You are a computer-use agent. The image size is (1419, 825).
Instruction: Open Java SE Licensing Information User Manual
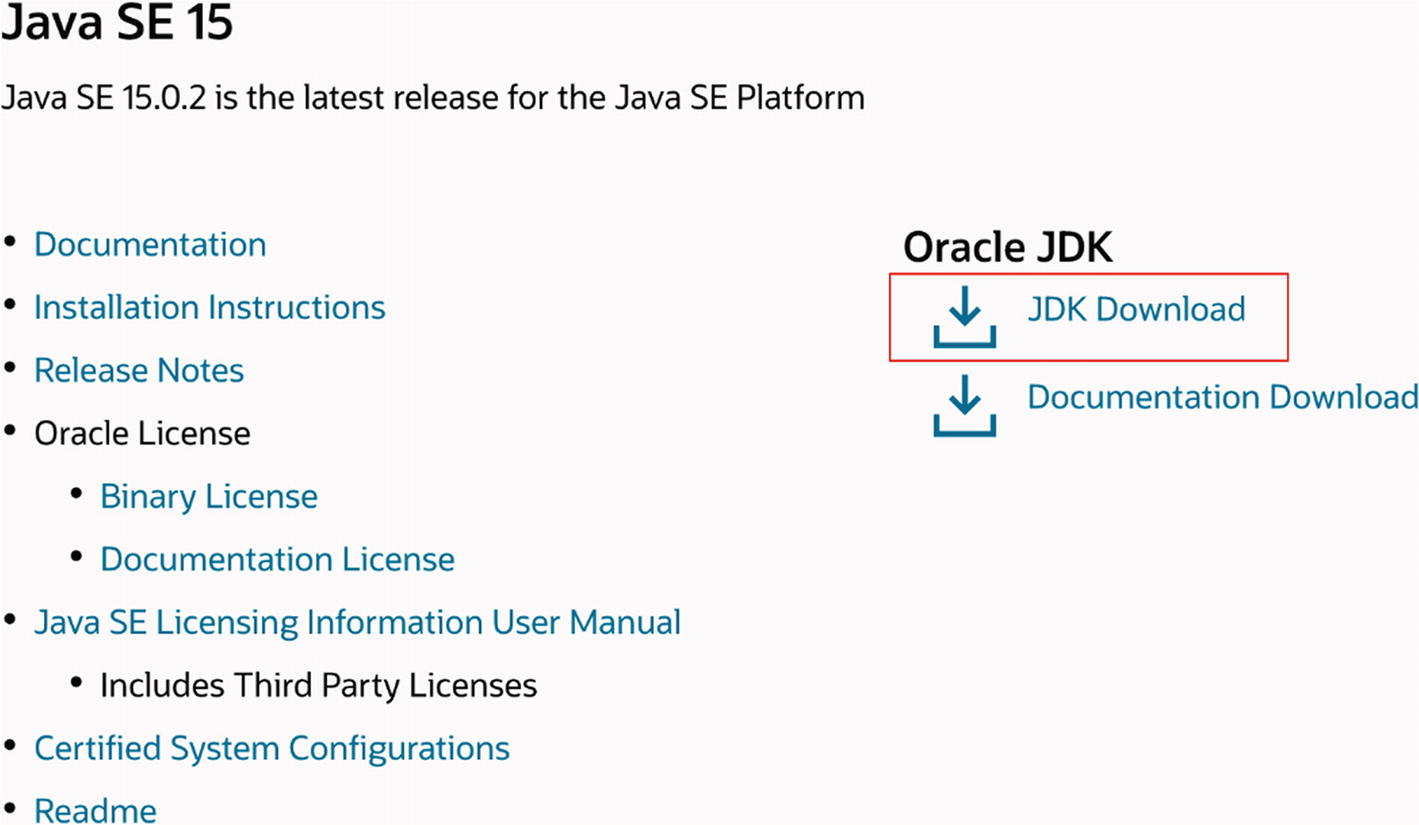click(x=357, y=623)
